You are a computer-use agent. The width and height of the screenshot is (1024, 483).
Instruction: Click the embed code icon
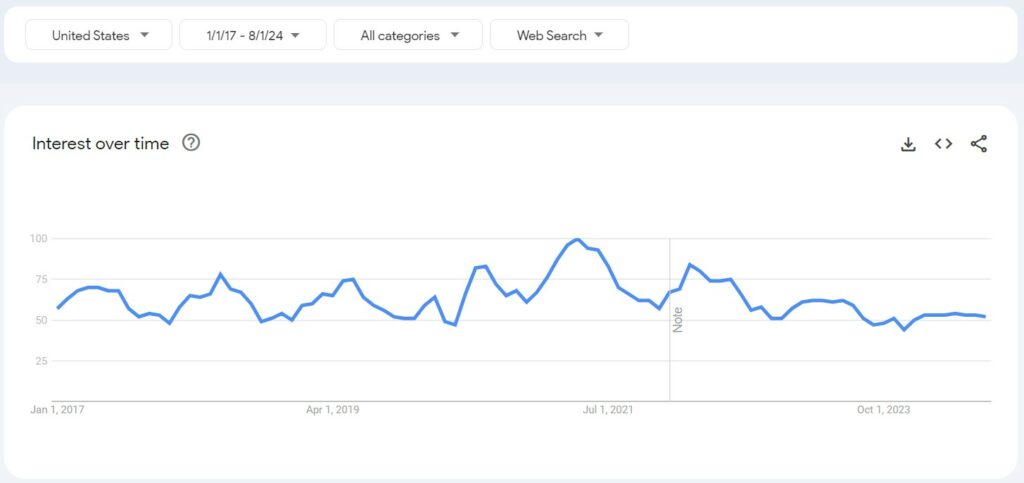(943, 144)
